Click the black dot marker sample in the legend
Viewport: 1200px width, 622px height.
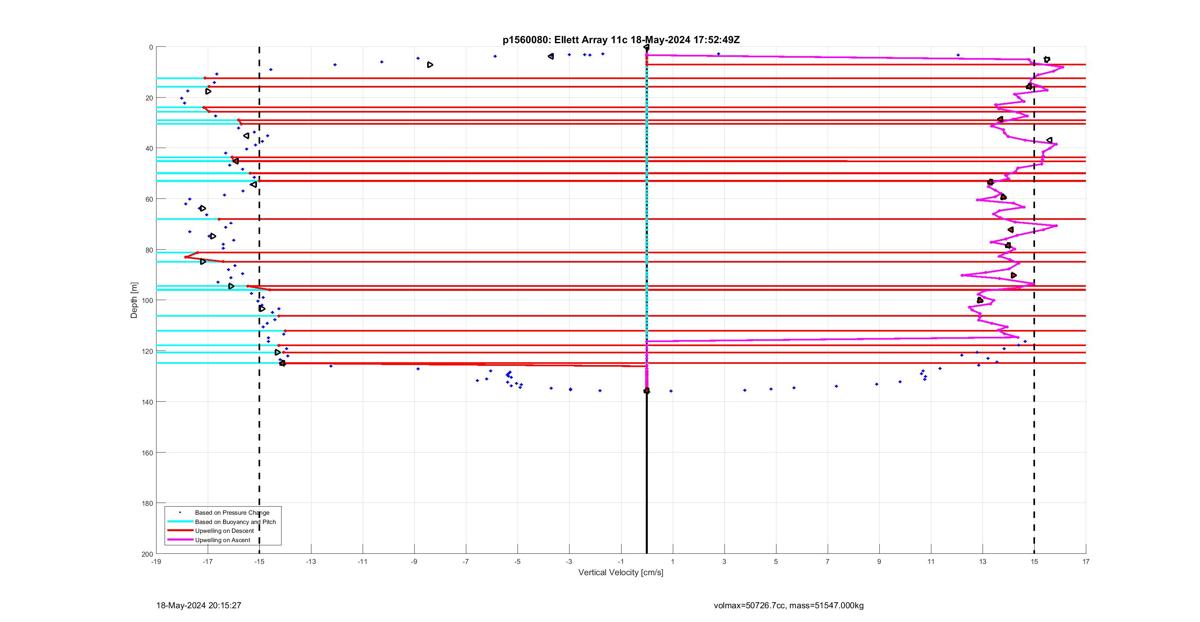[179, 513]
